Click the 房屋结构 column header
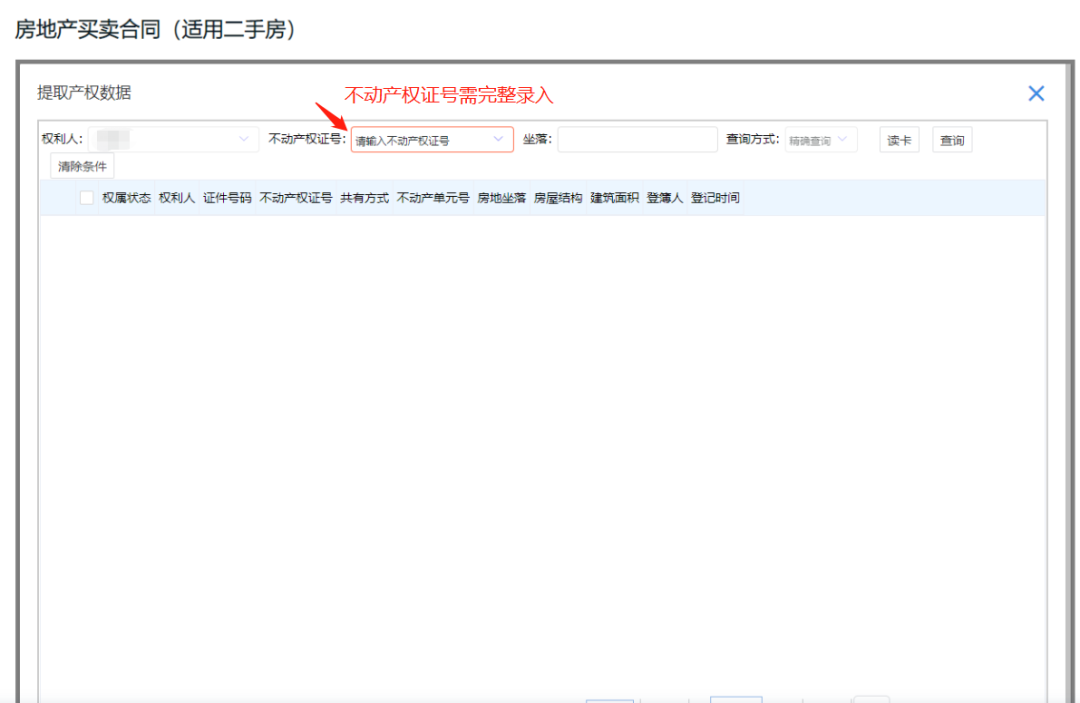Viewport: 1080px width, 703px height. pos(557,197)
